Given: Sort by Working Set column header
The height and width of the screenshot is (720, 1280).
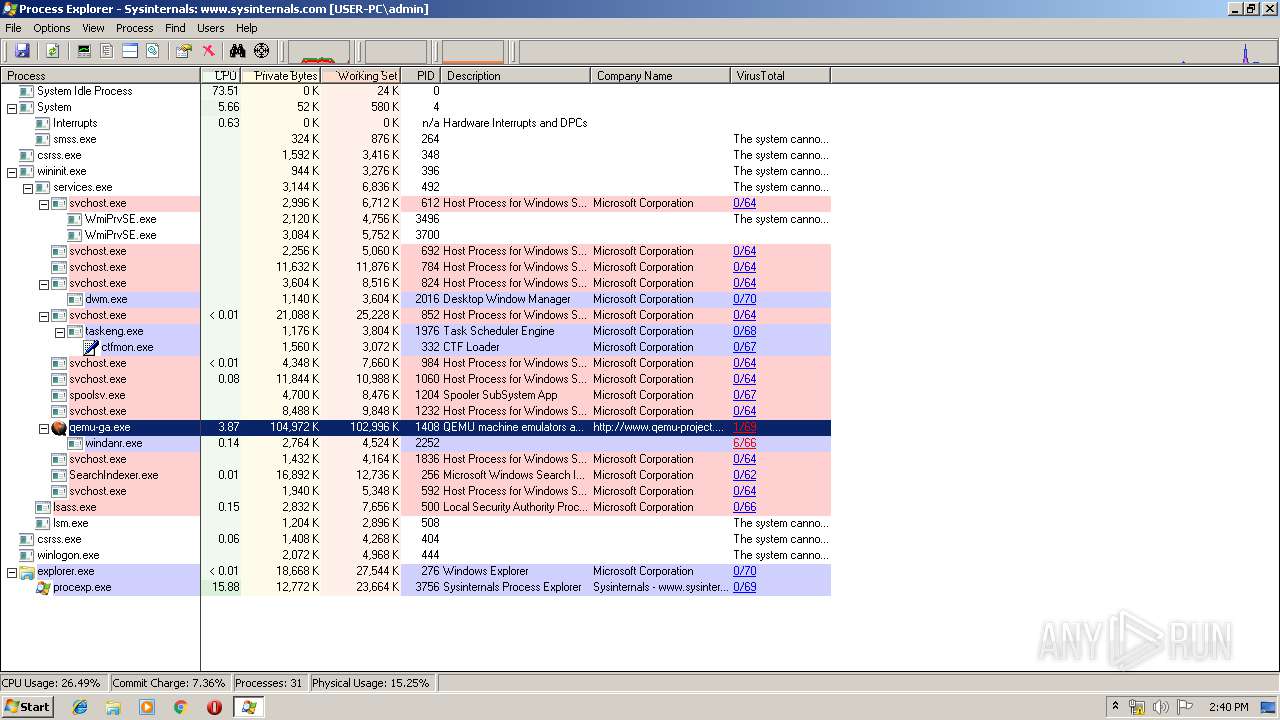Looking at the screenshot, I should 361,75.
